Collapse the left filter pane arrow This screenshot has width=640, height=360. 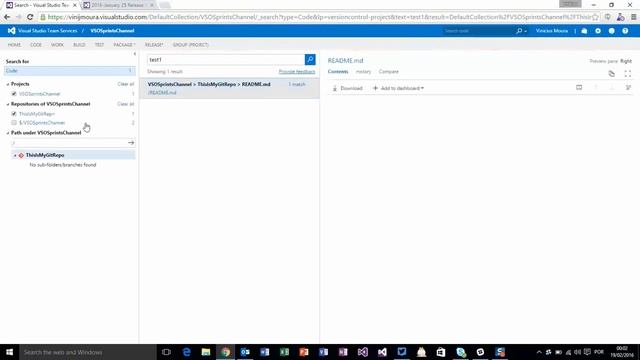pos(134,54)
